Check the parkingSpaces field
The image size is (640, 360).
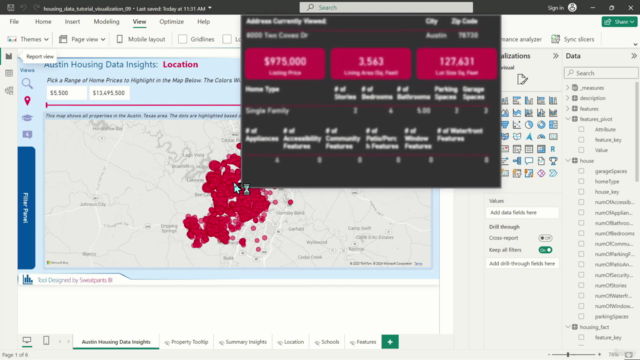(x=581, y=316)
